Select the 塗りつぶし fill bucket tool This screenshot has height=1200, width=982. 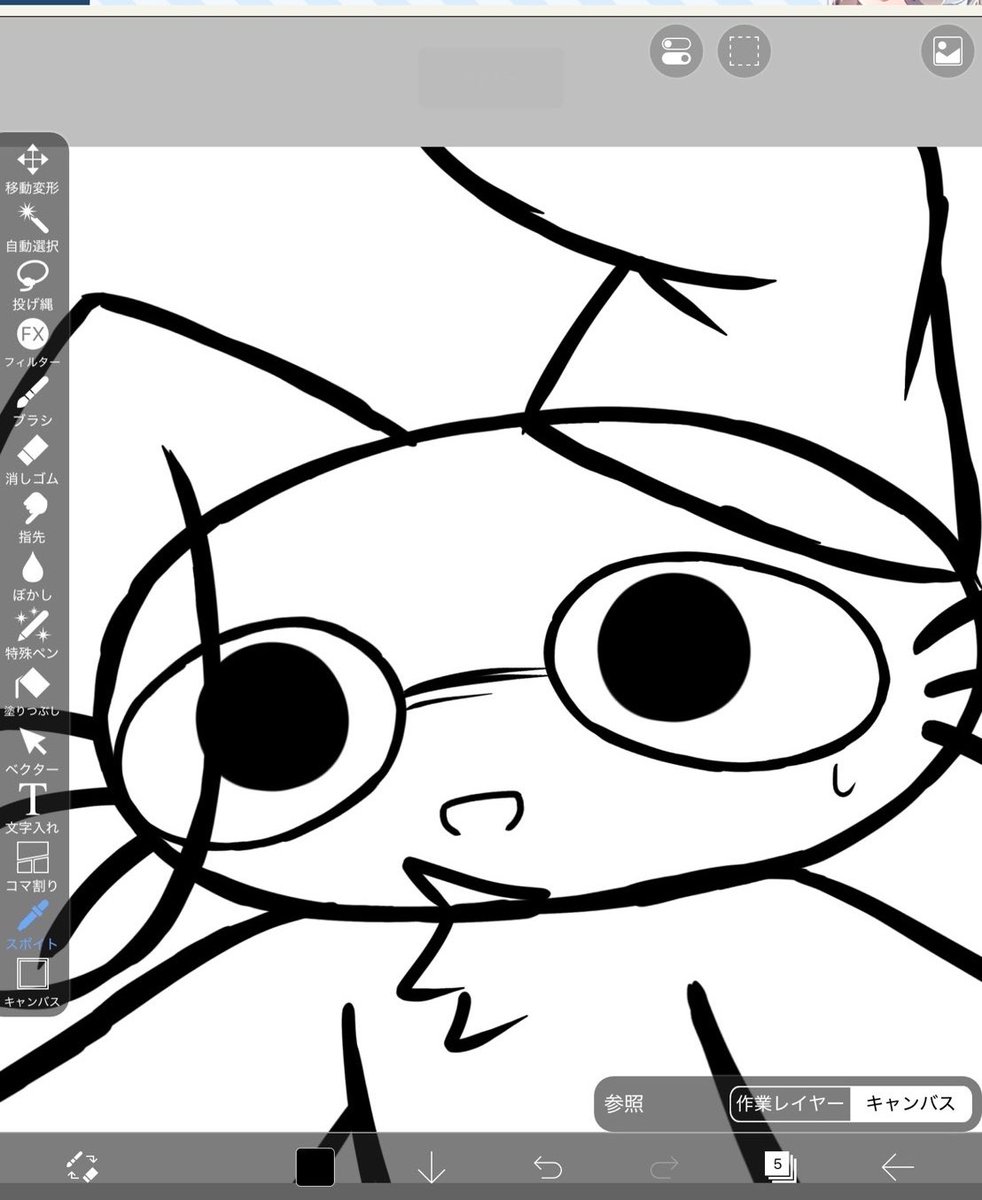coord(32,692)
